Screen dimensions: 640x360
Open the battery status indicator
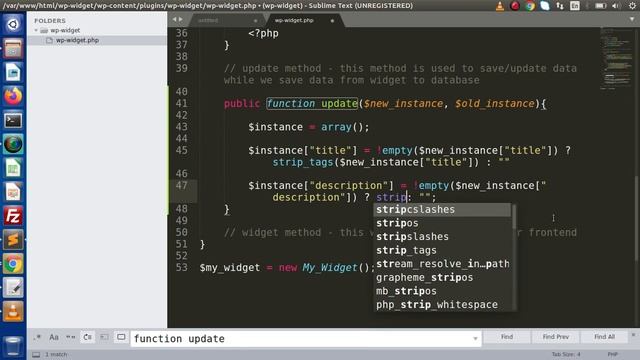(600, 6)
